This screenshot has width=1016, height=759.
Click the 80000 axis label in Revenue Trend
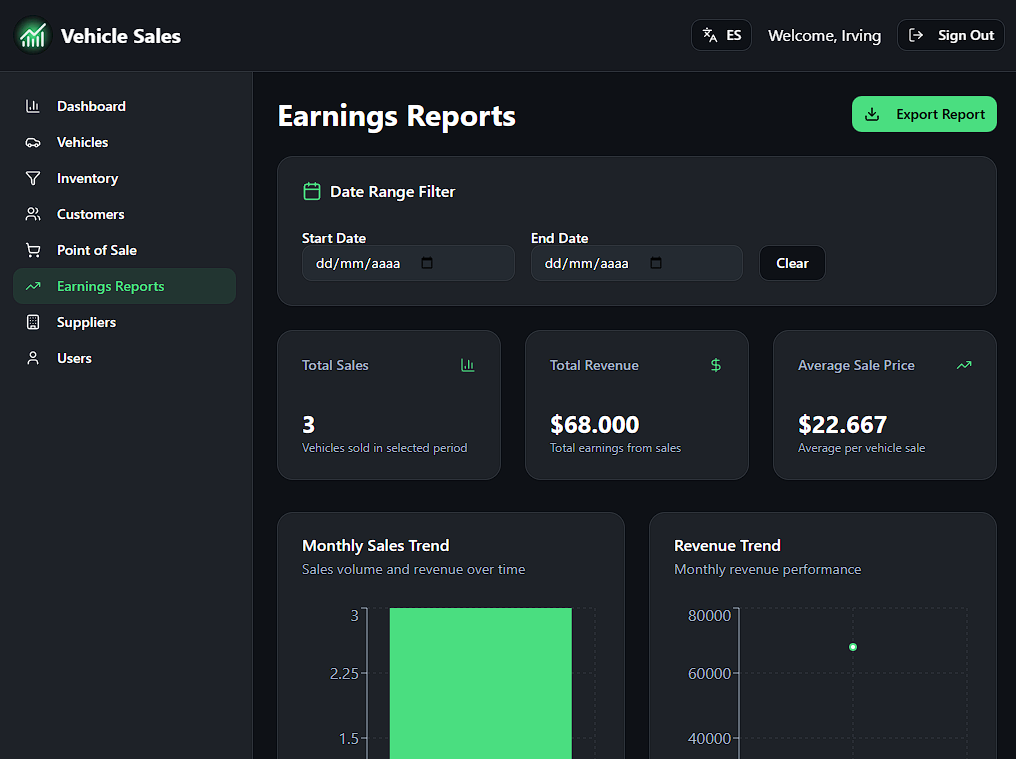tap(709, 616)
